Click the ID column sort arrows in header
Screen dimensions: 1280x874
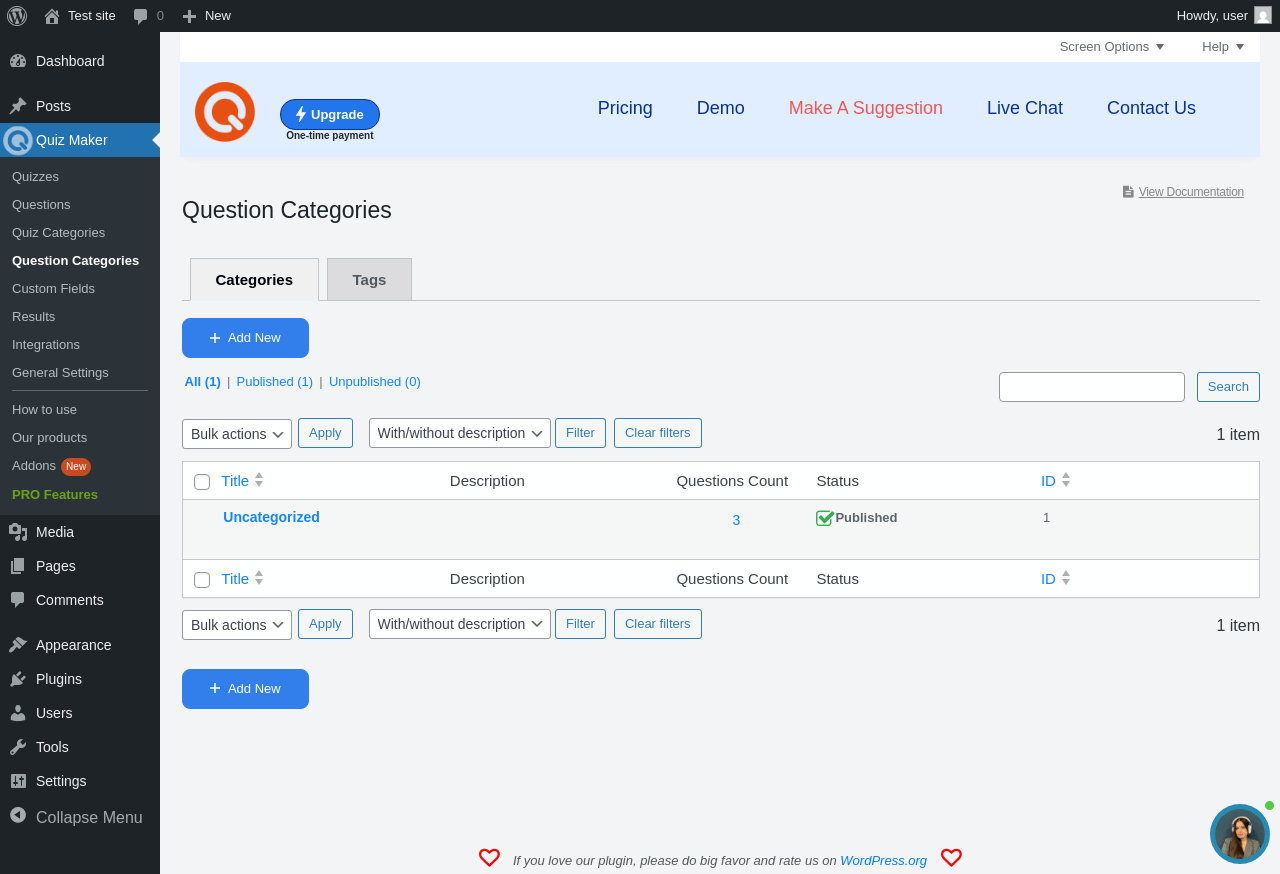tap(1066, 480)
